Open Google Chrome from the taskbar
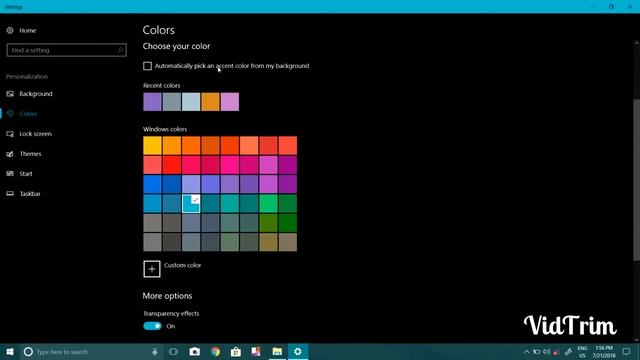The image size is (640, 360). [216, 351]
